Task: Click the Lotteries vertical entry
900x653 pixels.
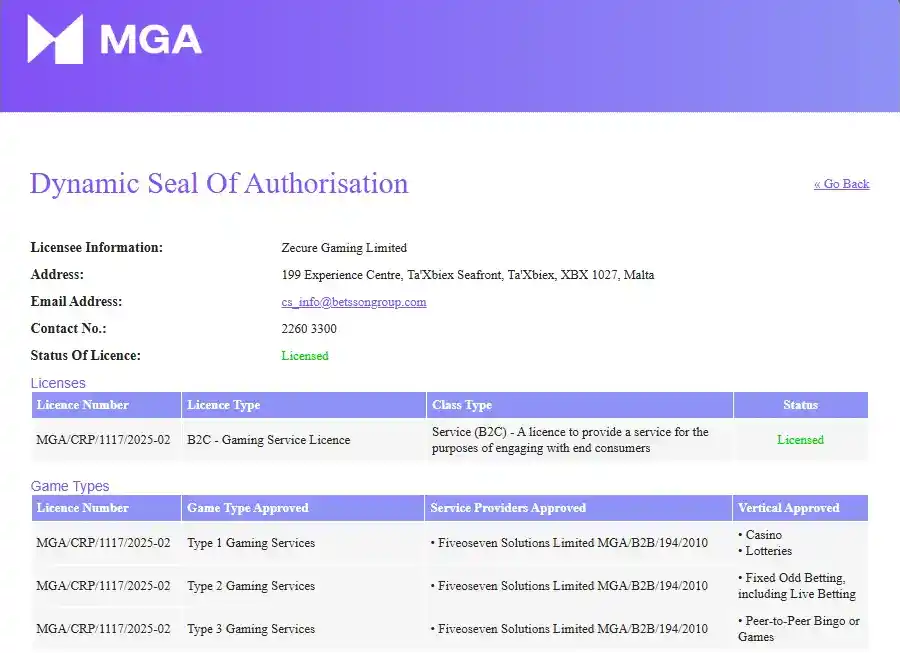Action: (765, 551)
